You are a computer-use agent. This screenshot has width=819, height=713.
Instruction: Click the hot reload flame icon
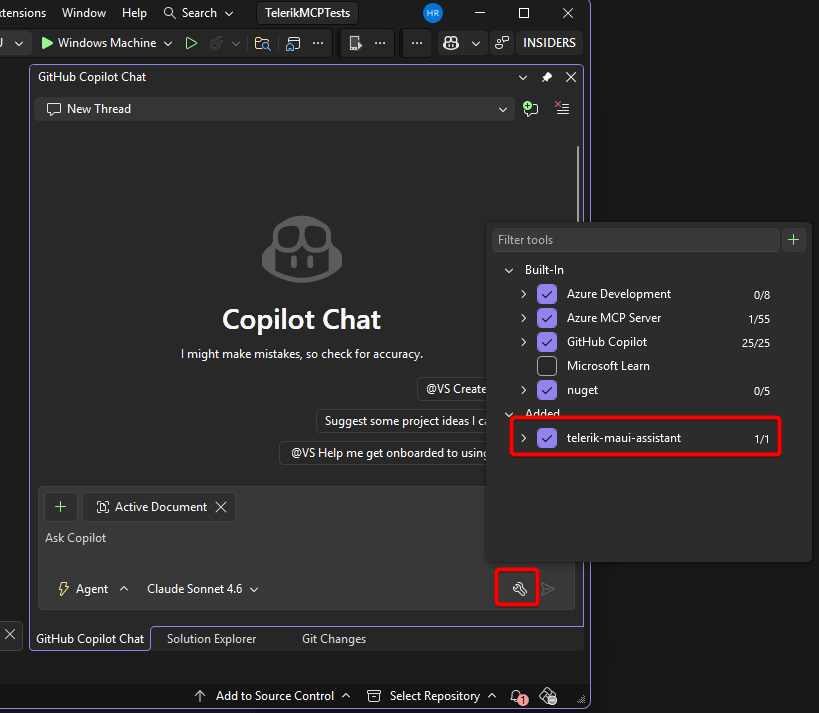(216, 43)
